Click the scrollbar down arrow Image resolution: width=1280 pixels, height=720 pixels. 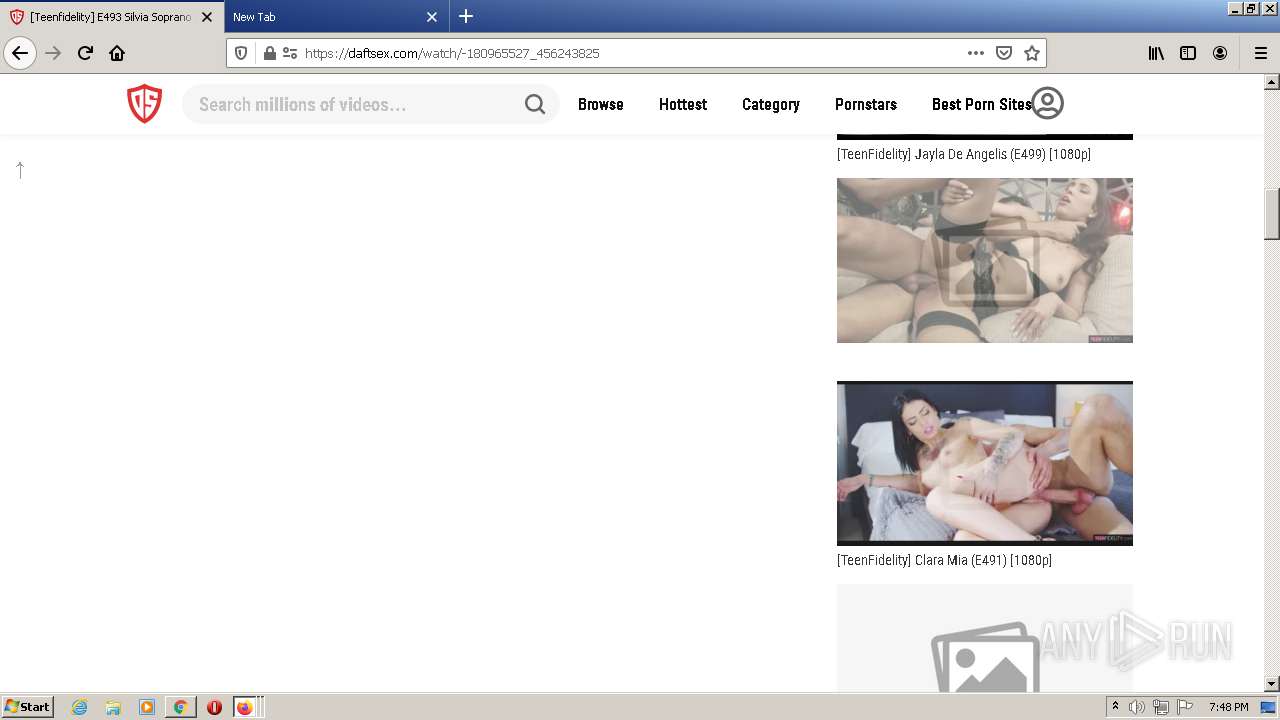click(x=1272, y=684)
